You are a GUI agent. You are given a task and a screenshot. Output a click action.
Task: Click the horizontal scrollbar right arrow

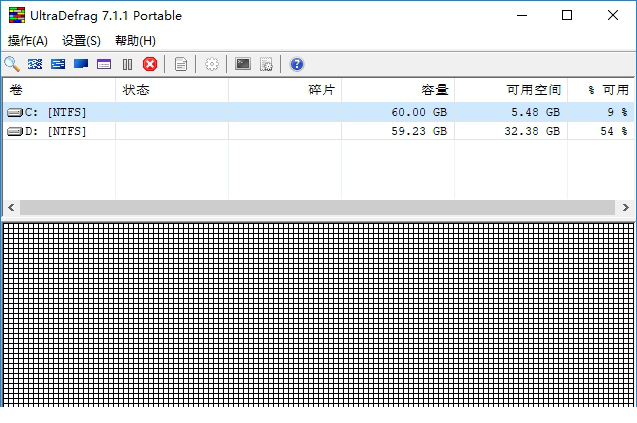(x=626, y=208)
